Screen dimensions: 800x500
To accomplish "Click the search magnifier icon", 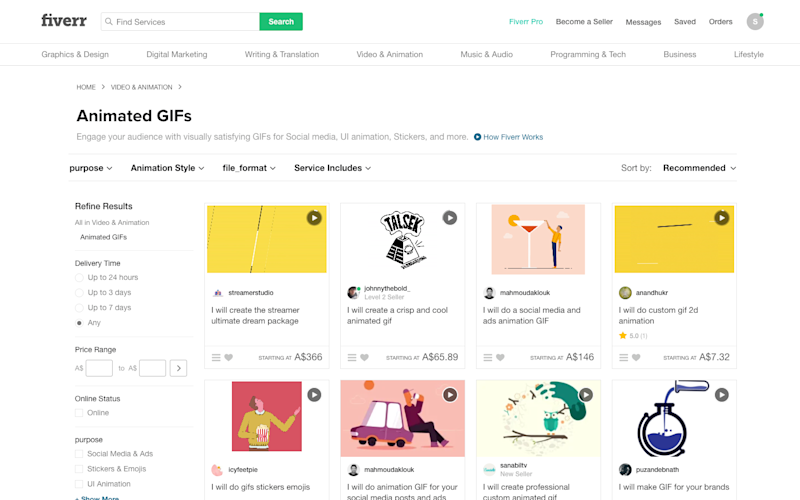I will tap(109, 21).
